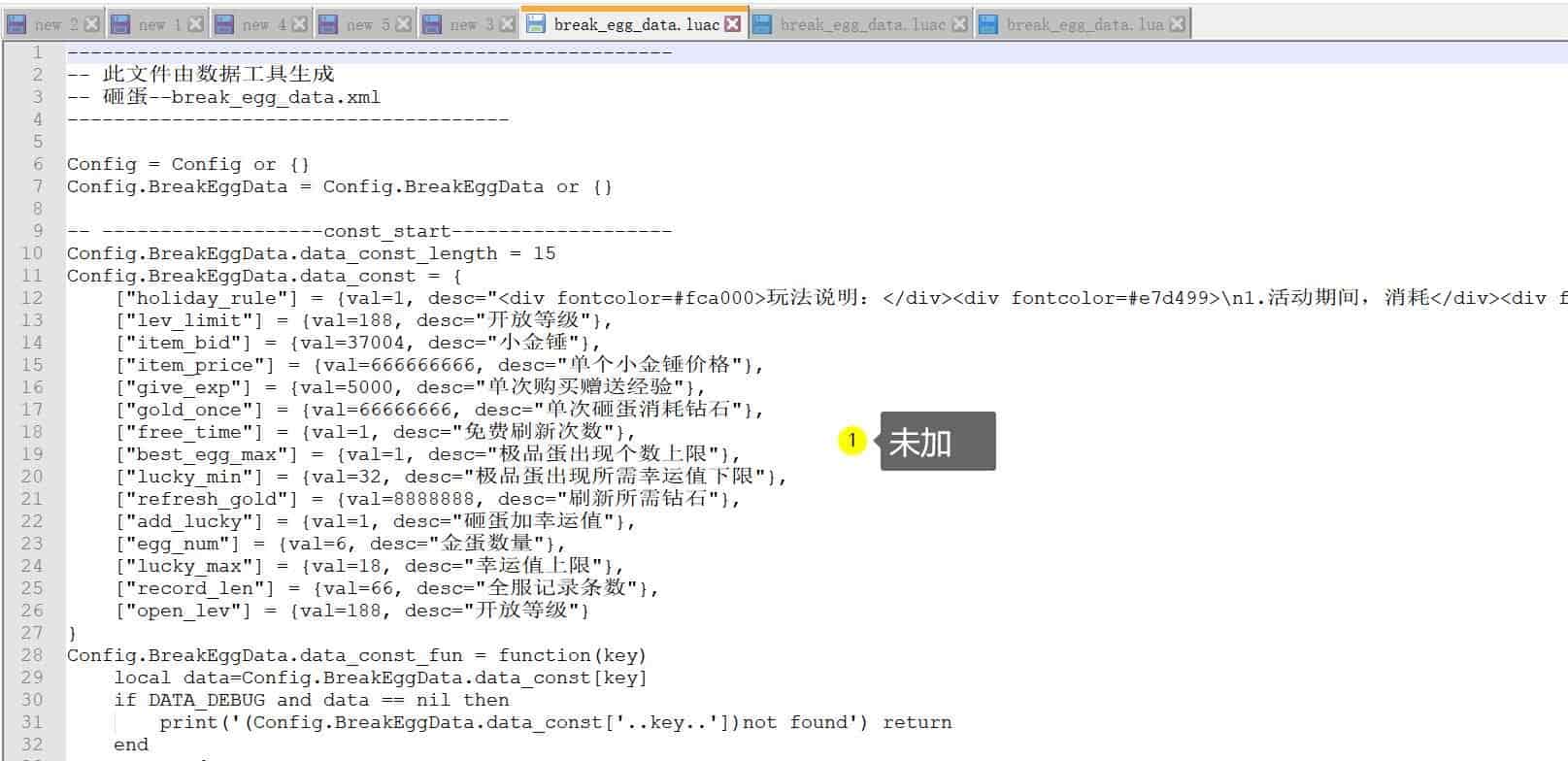The width and height of the screenshot is (1568, 761).
Task: Click the disk icon on new 5 tab
Action: click(x=328, y=24)
